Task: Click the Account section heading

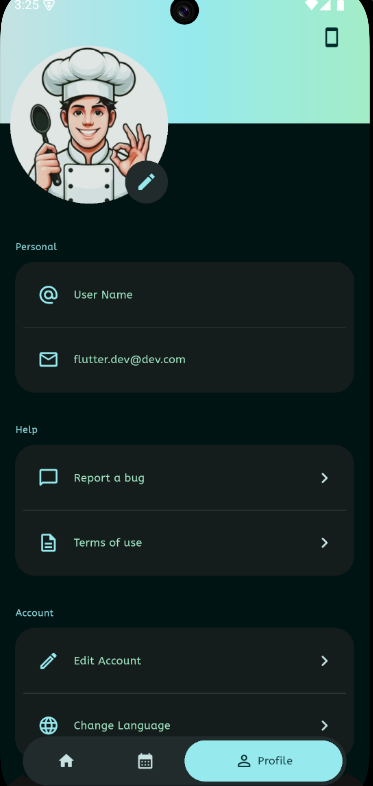Action: coord(35,613)
